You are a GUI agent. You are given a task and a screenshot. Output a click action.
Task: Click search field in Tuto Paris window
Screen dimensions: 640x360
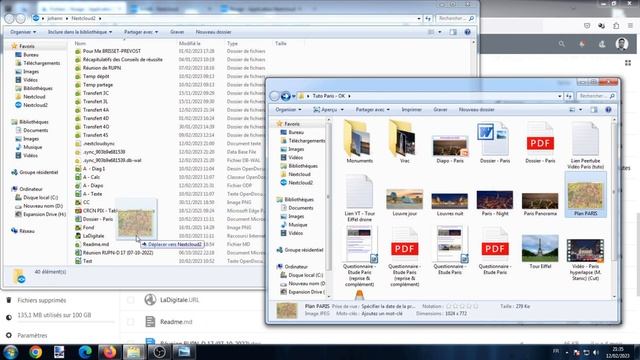tap(596, 96)
